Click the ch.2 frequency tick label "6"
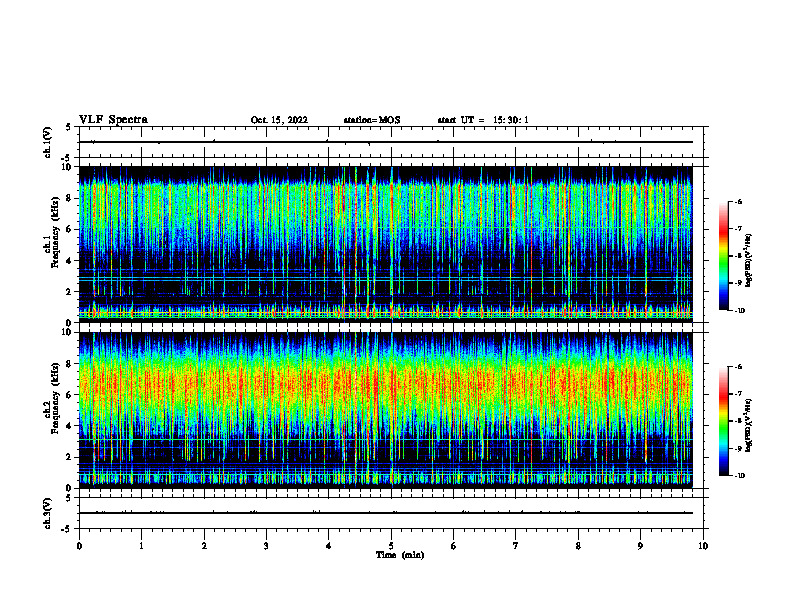The width and height of the screenshot is (792, 612). point(70,395)
